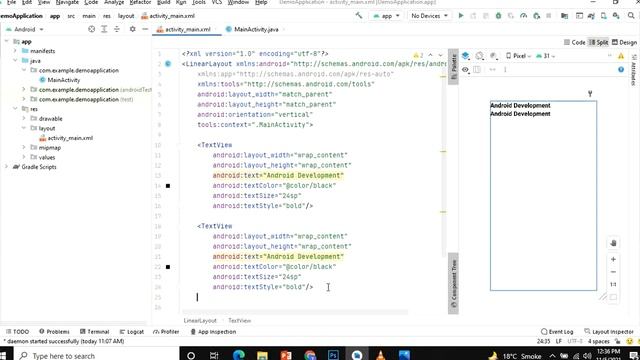
Task: Click the black color gutter swatch on line 22
Action: click(x=168, y=267)
